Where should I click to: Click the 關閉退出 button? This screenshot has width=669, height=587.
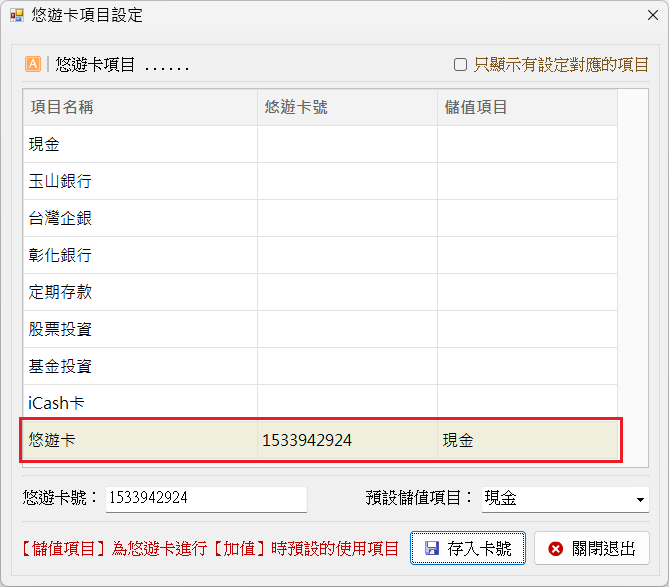592,548
